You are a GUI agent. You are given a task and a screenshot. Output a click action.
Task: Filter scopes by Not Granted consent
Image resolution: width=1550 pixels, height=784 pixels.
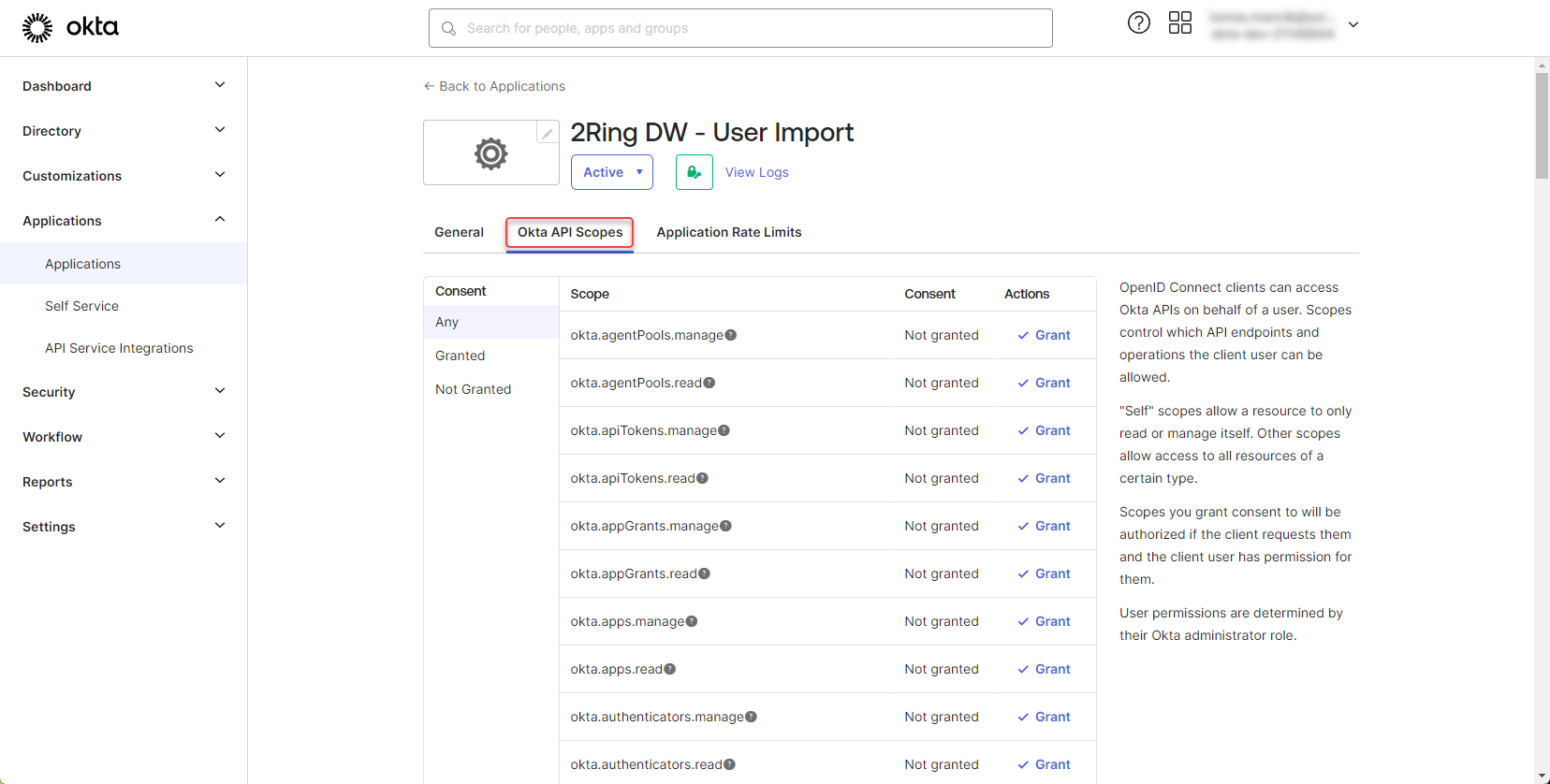pos(473,389)
